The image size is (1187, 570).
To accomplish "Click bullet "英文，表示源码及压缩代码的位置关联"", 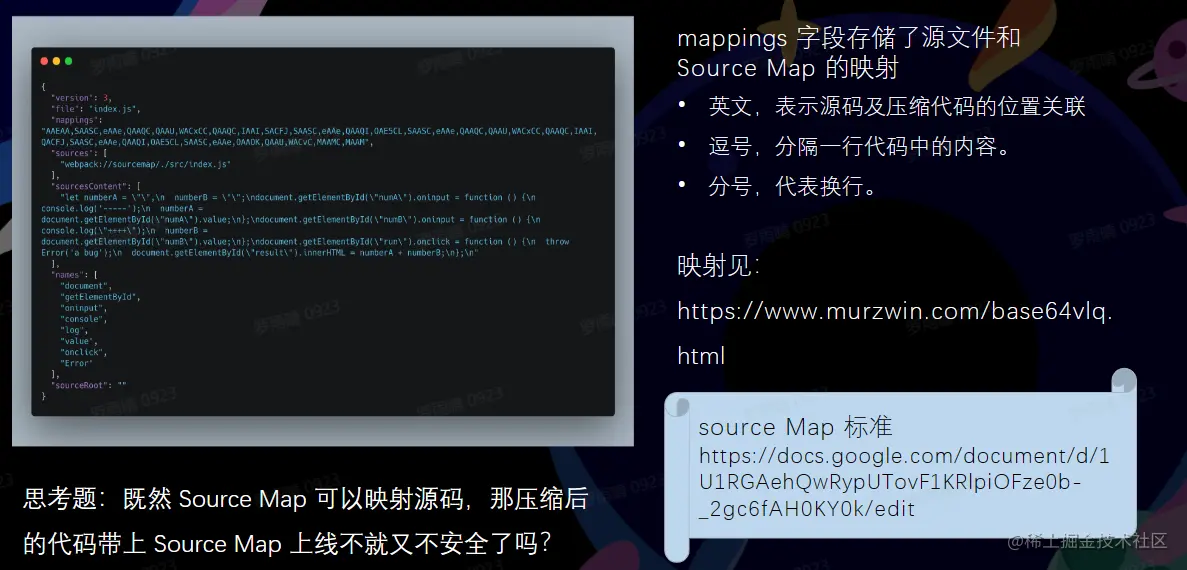I will pyautogui.click(x=897, y=107).
